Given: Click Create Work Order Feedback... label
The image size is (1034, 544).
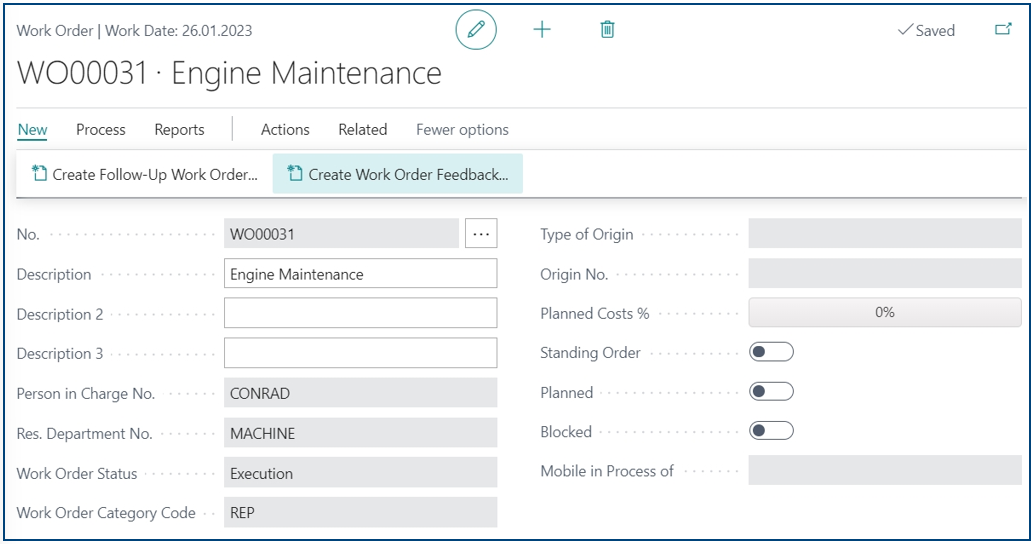Looking at the screenshot, I should point(408,174).
